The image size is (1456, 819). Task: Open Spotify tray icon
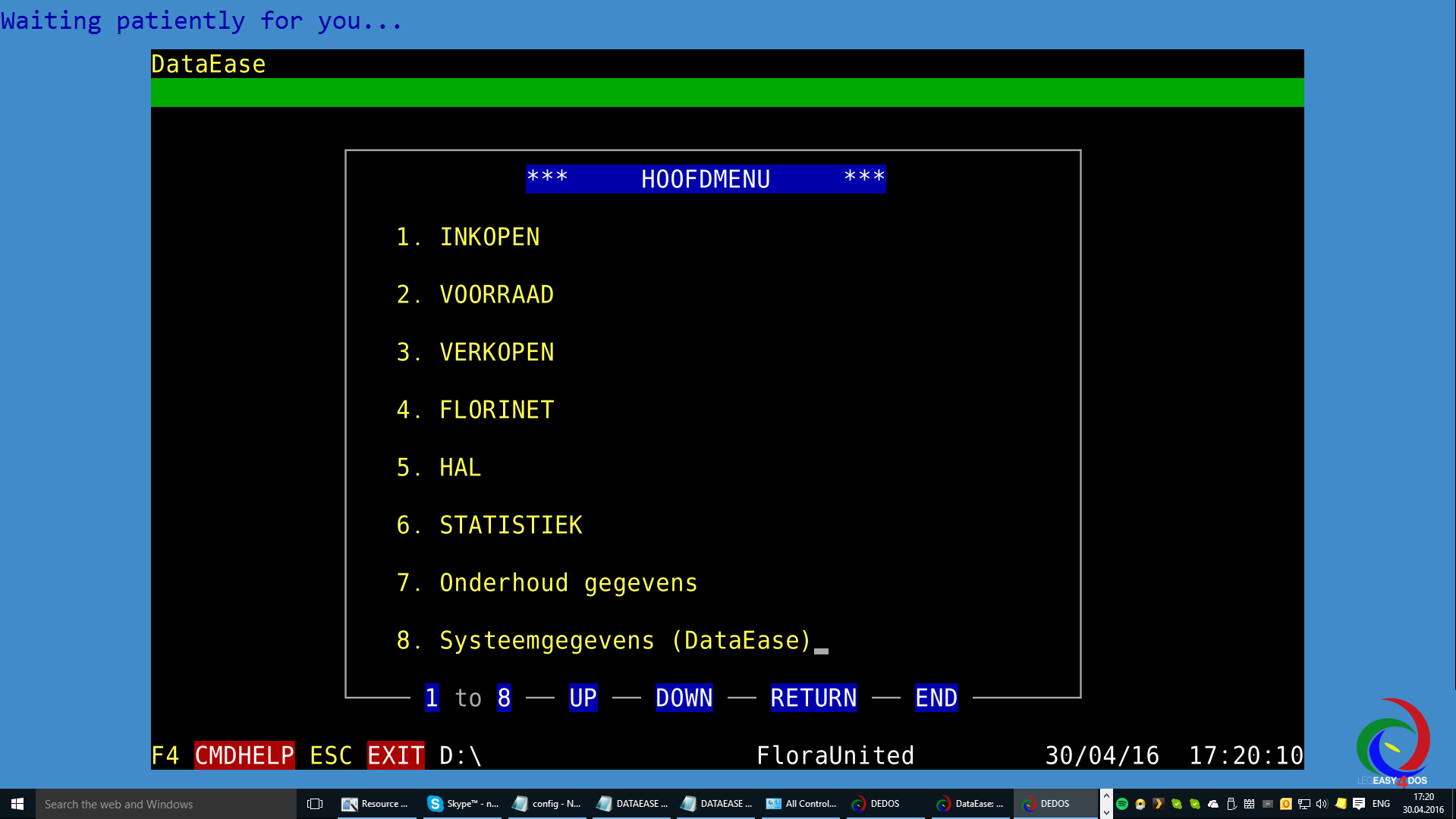pos(1122,804)
